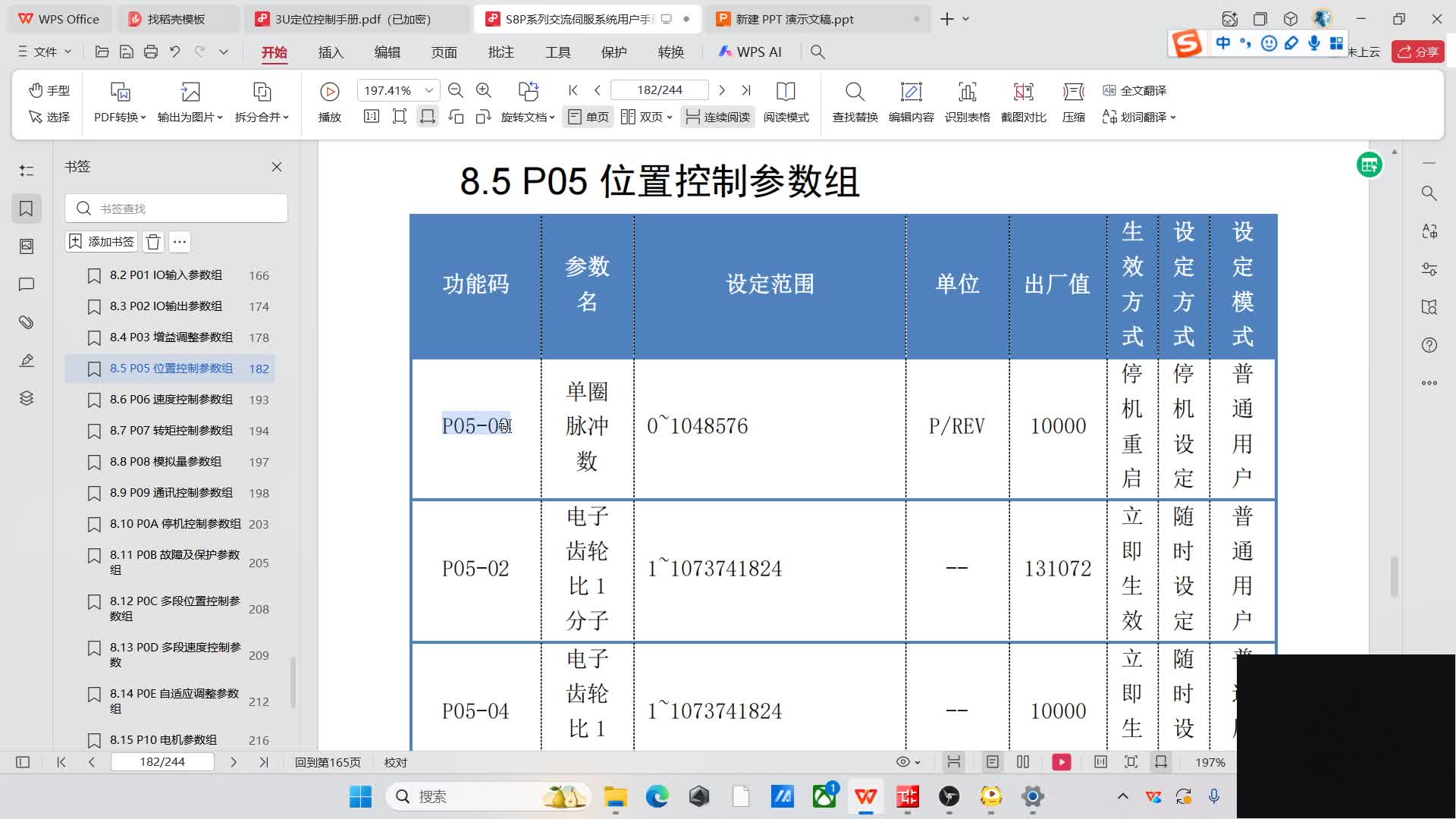Toggle 阅读模式 reading mode

[786, 102]
